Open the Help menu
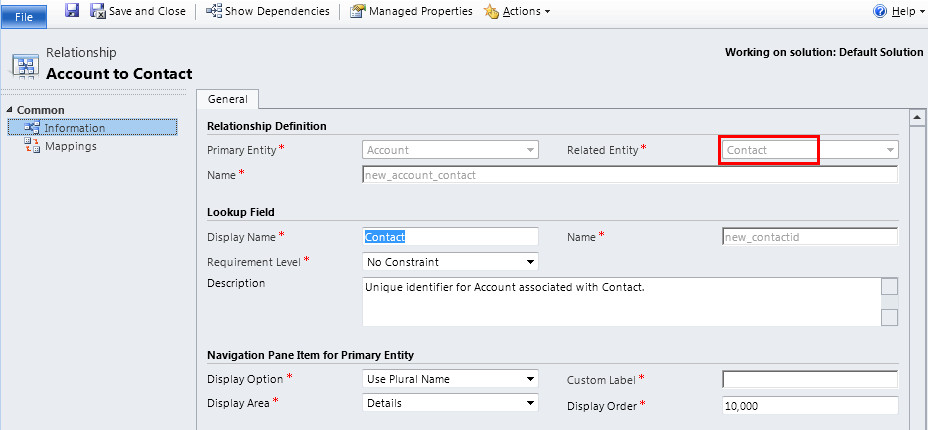 (x=907, y=11)
